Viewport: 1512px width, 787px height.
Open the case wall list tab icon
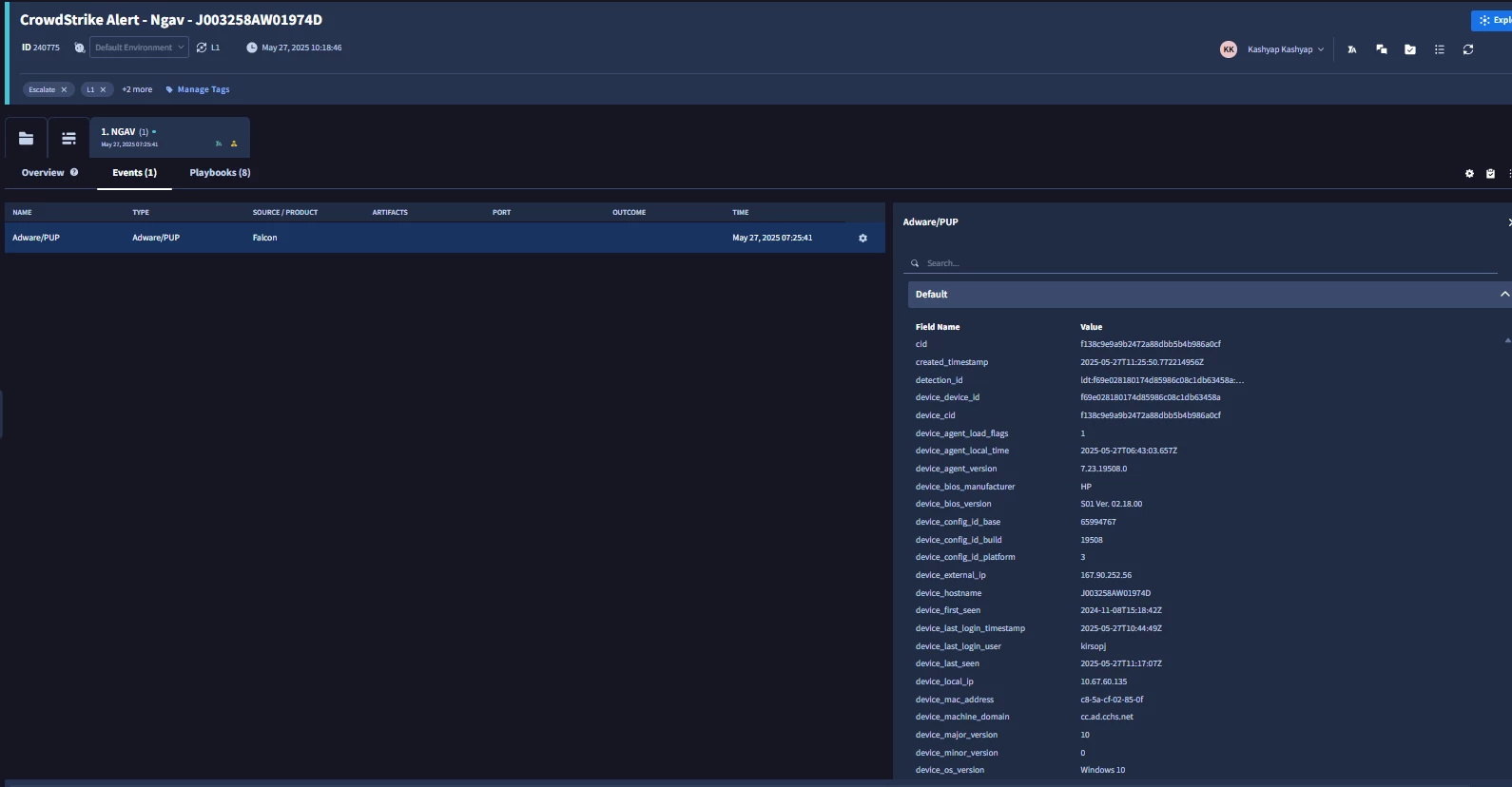coord(68,138)
